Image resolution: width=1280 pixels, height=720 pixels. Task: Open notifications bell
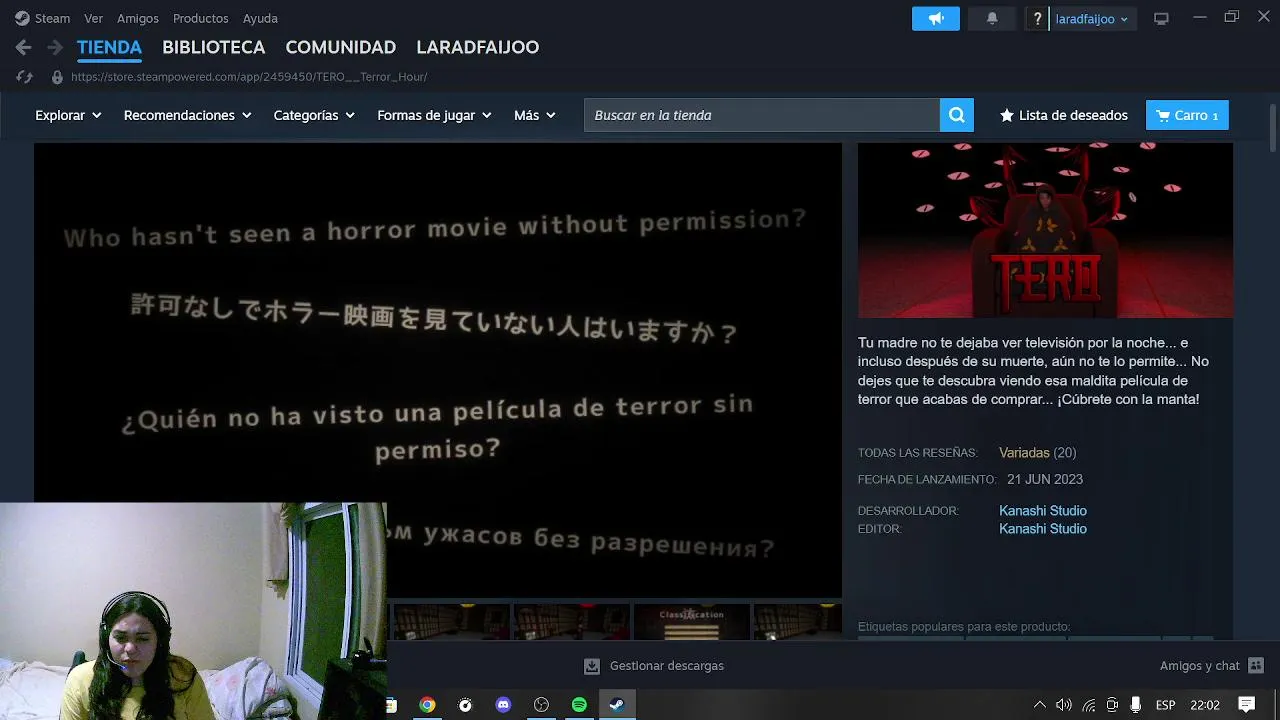992,19
